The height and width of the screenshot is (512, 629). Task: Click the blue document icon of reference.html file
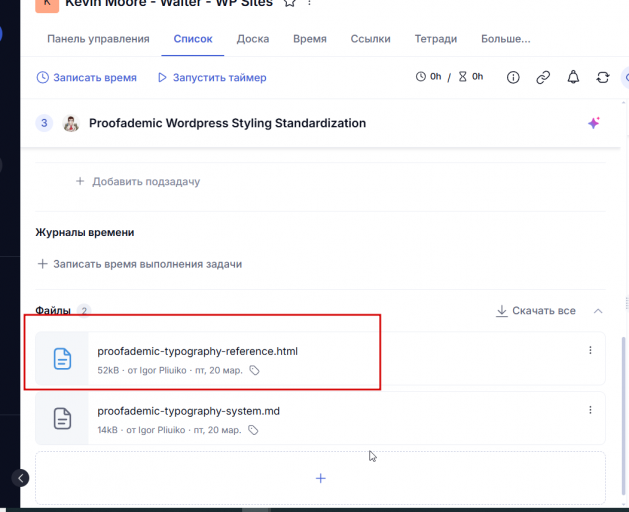(x=62, y=358)
